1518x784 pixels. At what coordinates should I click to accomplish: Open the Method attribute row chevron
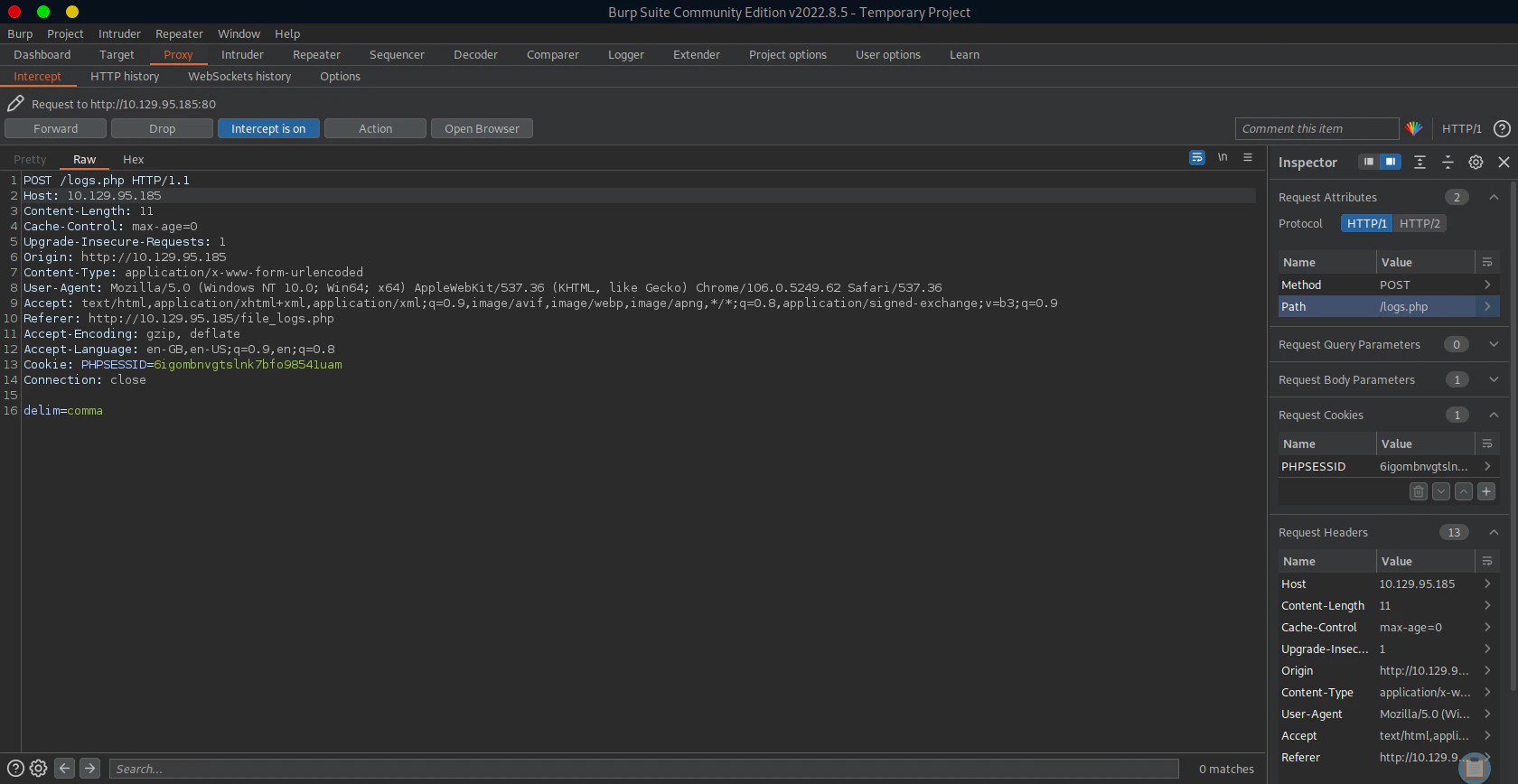click(x=1487, y=285)
